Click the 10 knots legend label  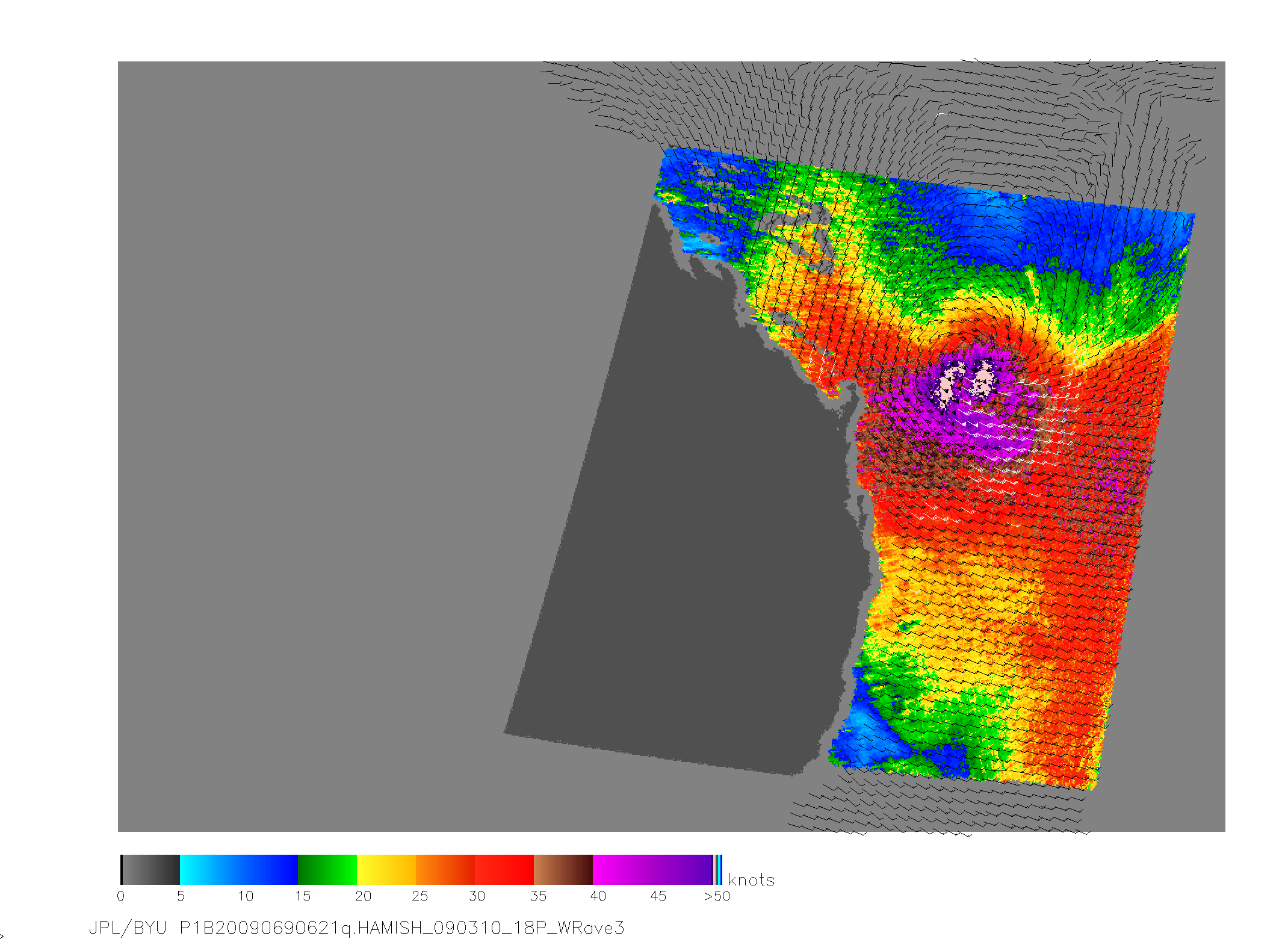(x=246, y=896)
